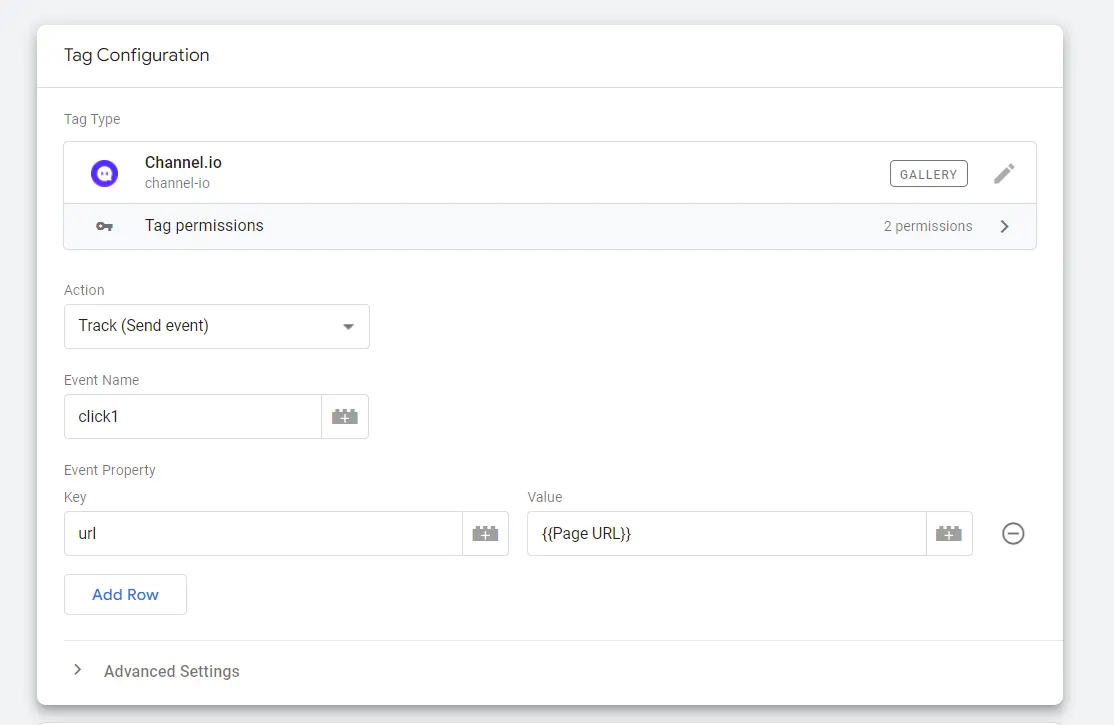The image size is (1114, 725).
Task: Expand the Advanced Settings chevron
Action: click(77, 670)
